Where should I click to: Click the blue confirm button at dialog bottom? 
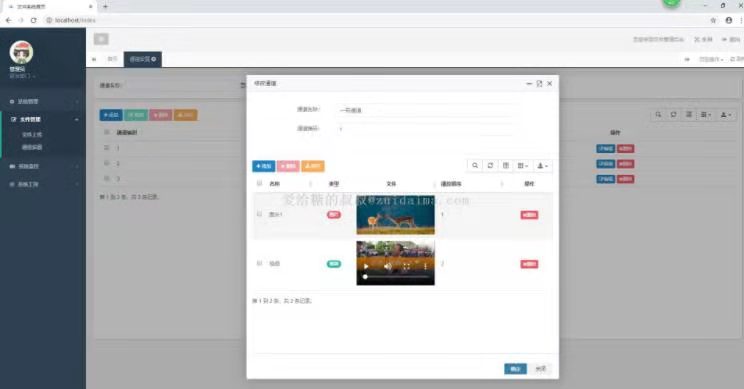point(515,369)
